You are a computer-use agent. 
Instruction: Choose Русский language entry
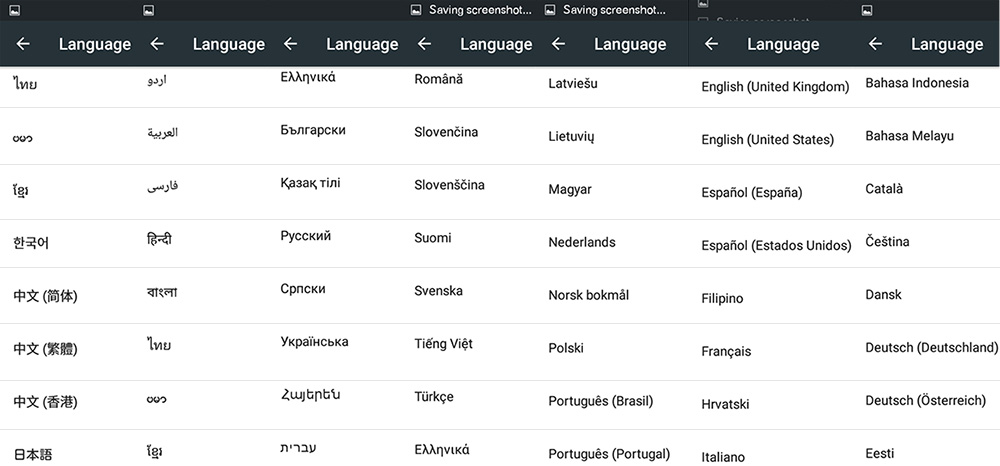click(x=305, y=236)
